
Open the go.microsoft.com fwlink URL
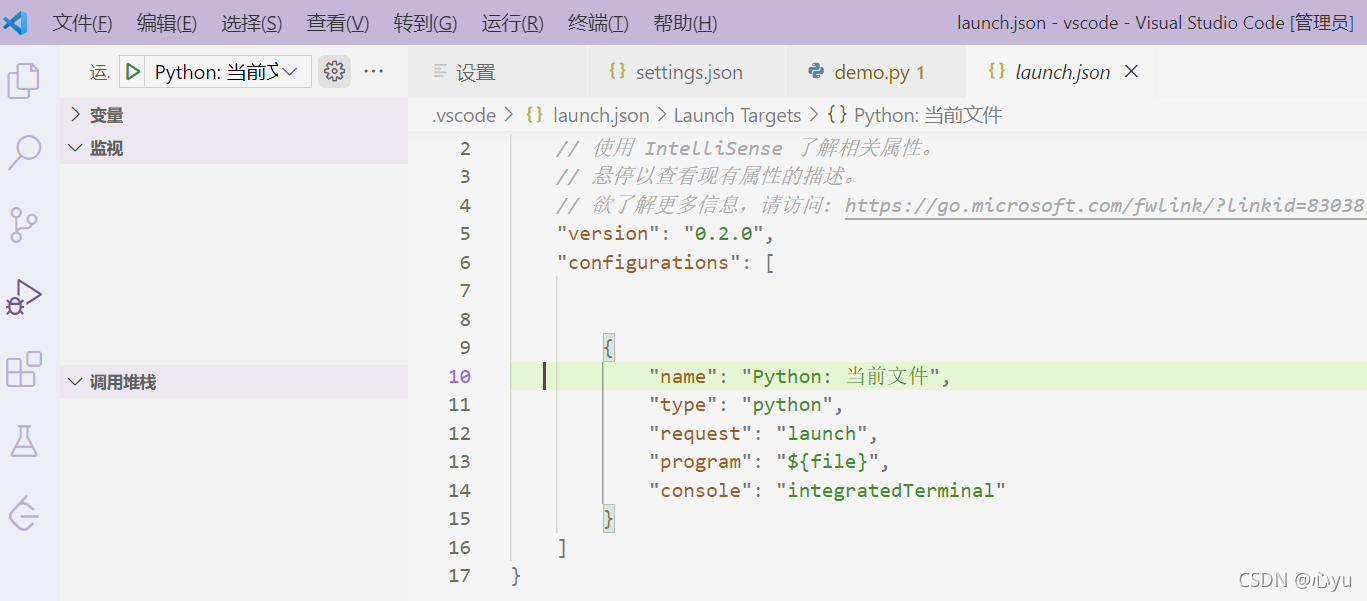click(x=1105, y=206)
